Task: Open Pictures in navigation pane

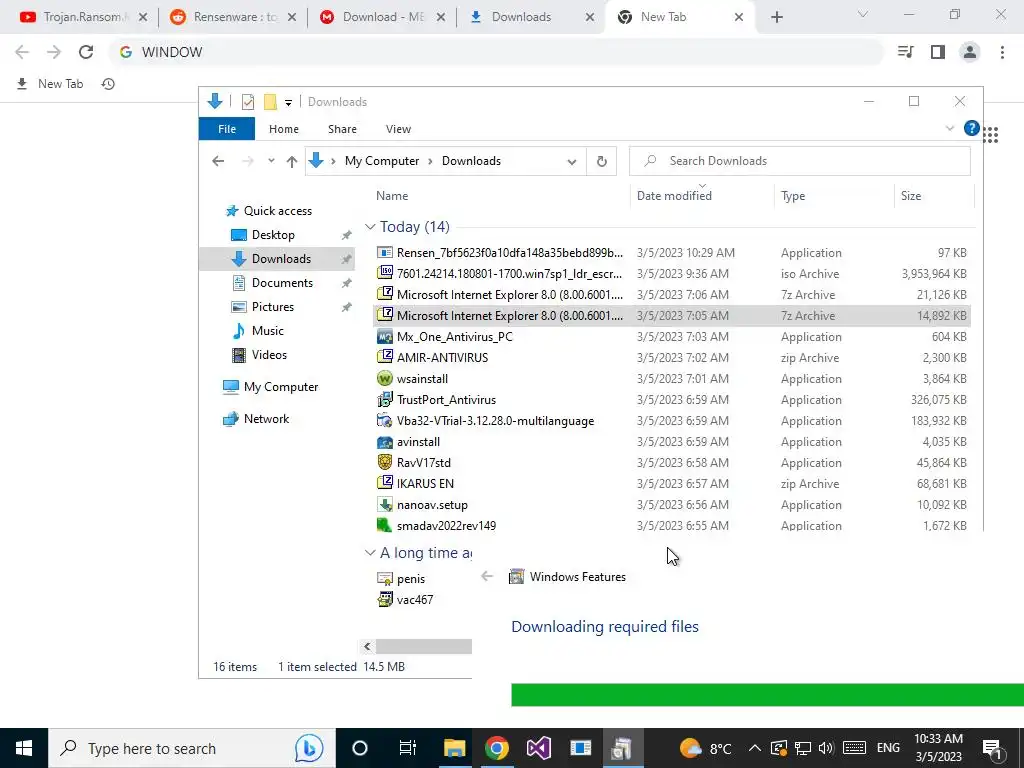Action: (272, 307)
